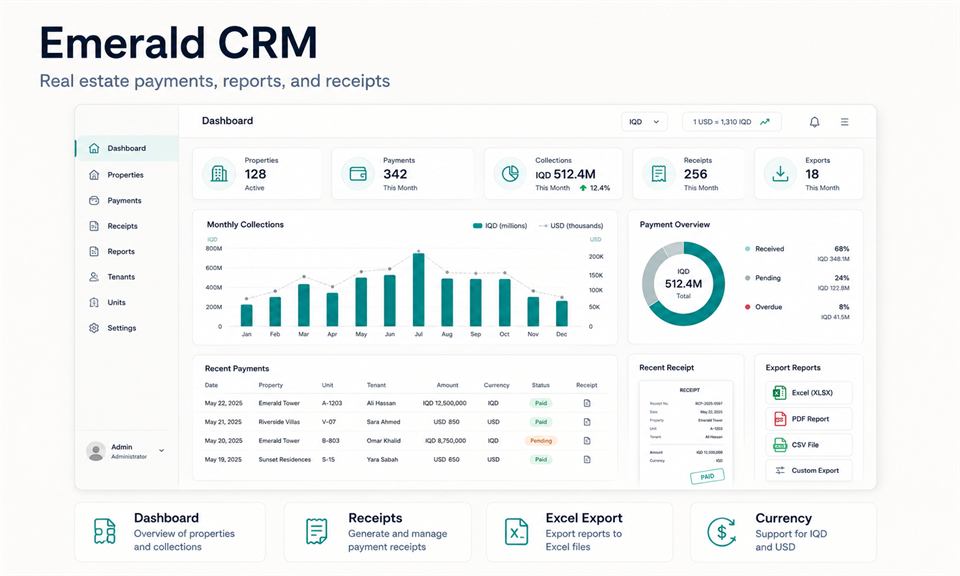Click the 'Amount' column header
This screenshot has width=960, height=576.
point(448,385)
